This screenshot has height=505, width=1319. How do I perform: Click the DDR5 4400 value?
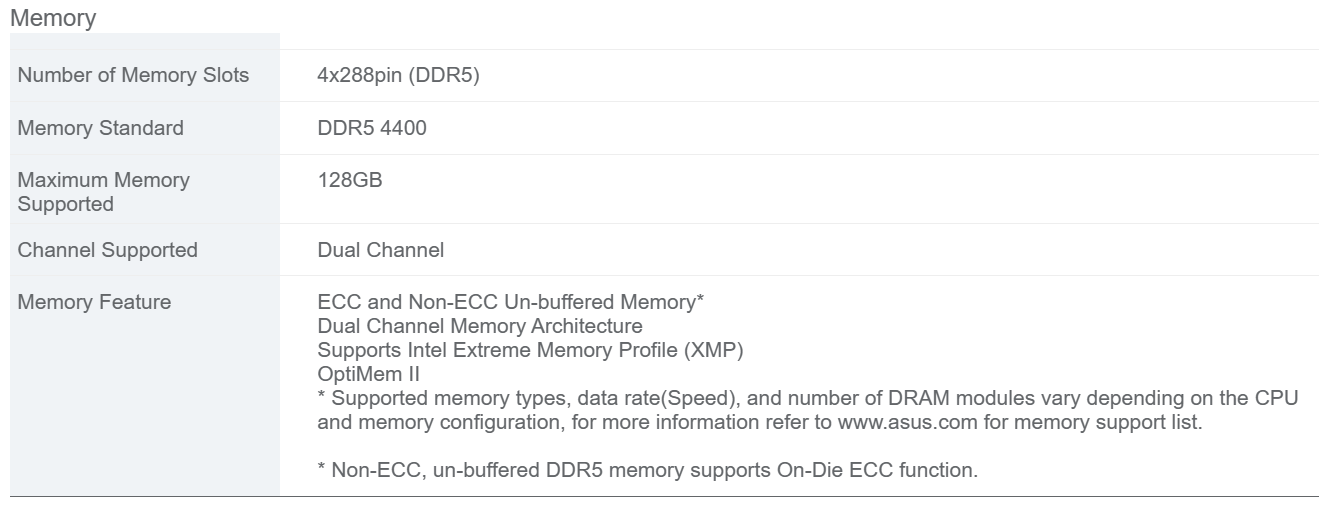tap(372, 128)
